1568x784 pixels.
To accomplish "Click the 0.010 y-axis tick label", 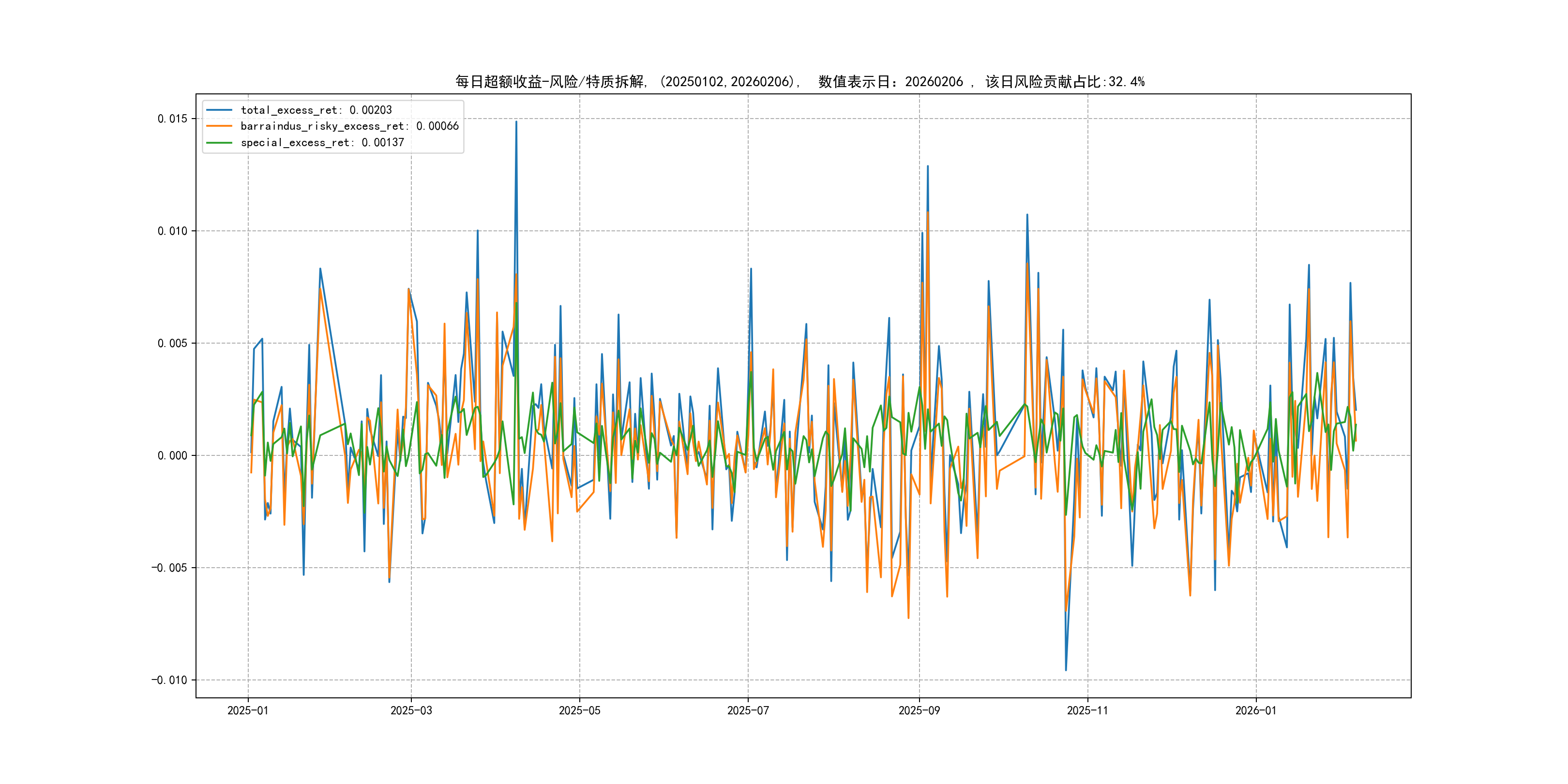I will point(172,231).
